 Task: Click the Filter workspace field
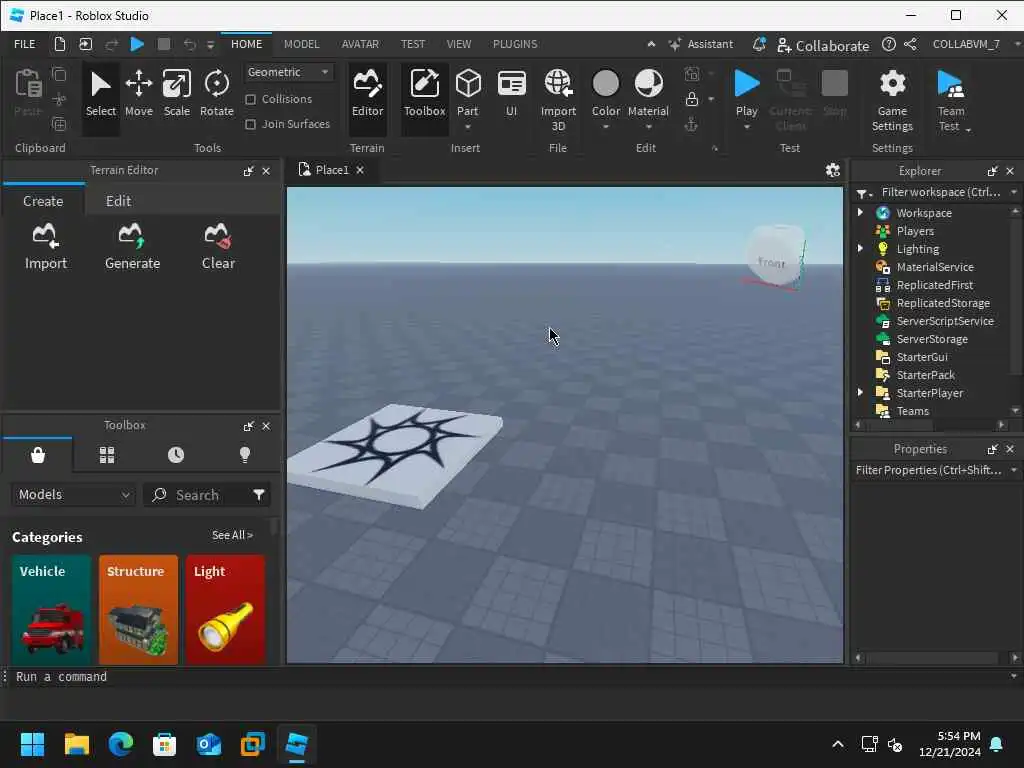pos(940,192)
